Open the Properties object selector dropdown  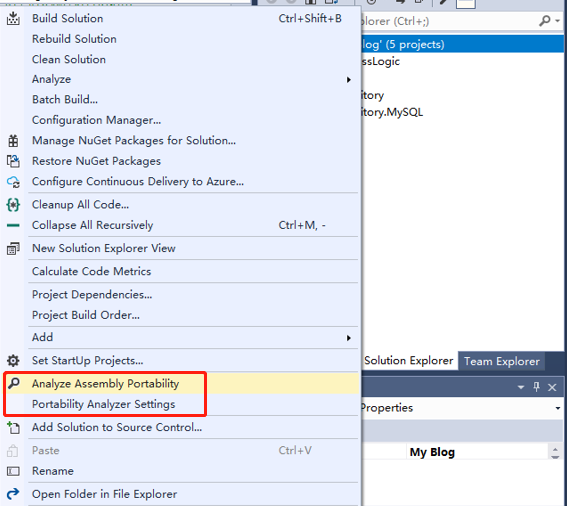(558, 408)
